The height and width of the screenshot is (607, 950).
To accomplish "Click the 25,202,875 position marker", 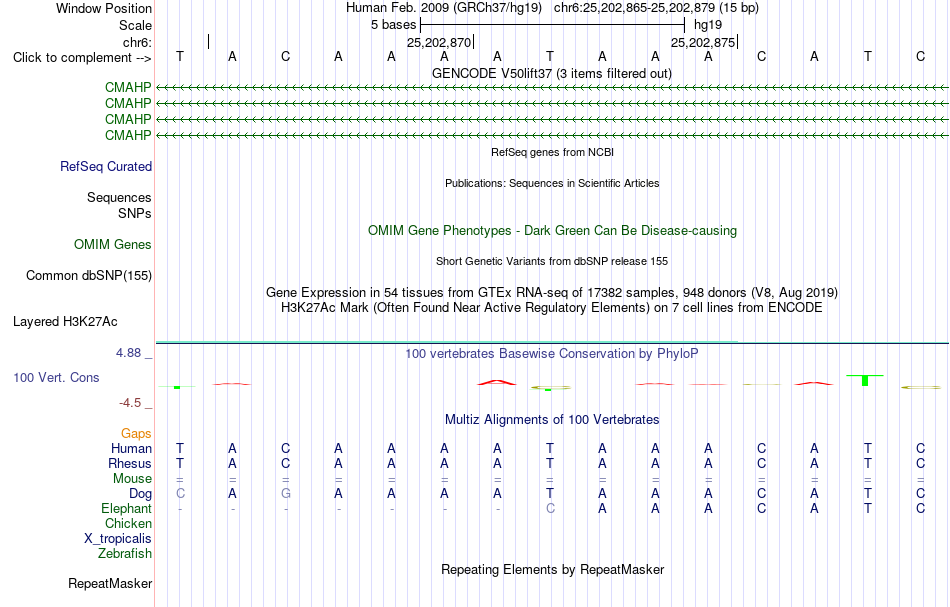I will click(x=703, y=42).
